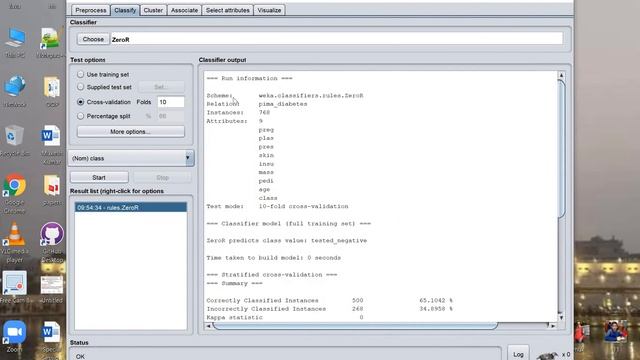Viewport: 640px width, 360px height.
Task: Click the 'Kappa statistic' output line
Action: tap(285, 317)
